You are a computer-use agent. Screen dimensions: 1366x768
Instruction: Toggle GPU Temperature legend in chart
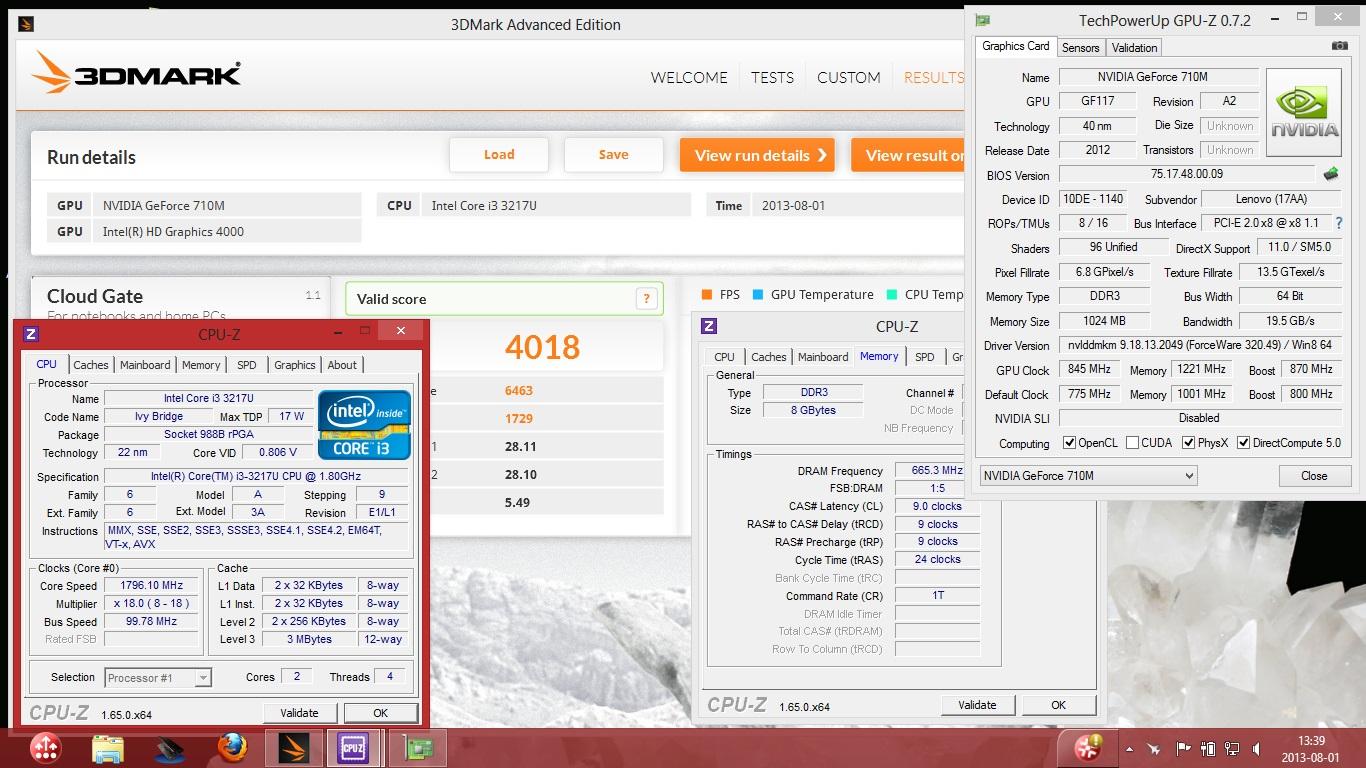[x=813, y=294]
